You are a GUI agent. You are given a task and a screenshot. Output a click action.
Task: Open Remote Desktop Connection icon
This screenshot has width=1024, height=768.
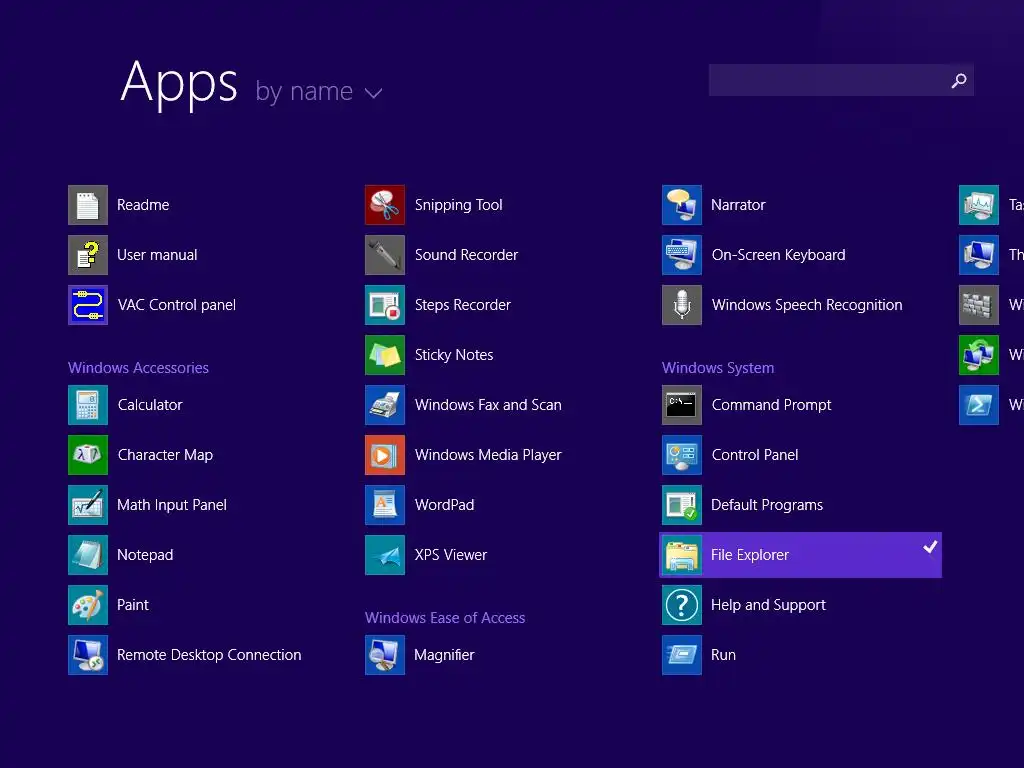[x=88, y=655]
